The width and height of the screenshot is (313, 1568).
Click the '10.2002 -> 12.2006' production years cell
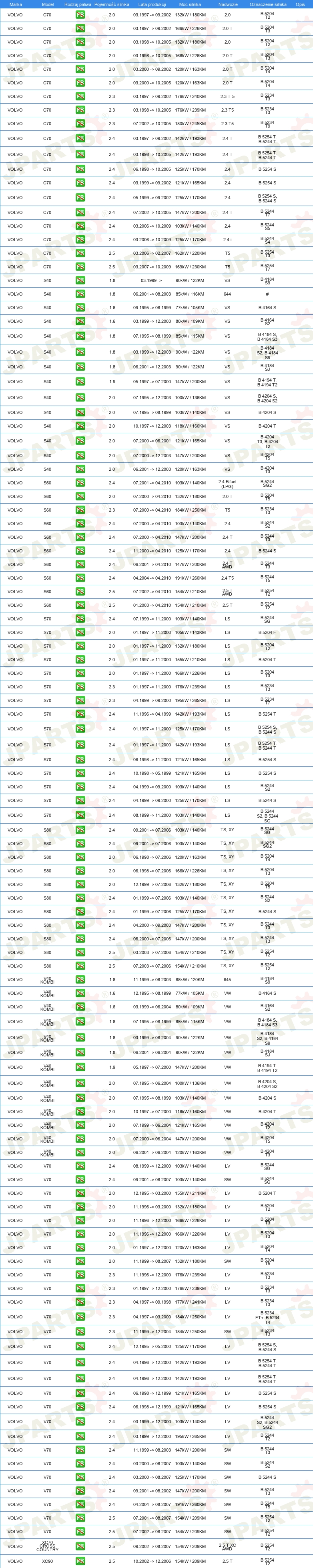(x=152, y=1561)
